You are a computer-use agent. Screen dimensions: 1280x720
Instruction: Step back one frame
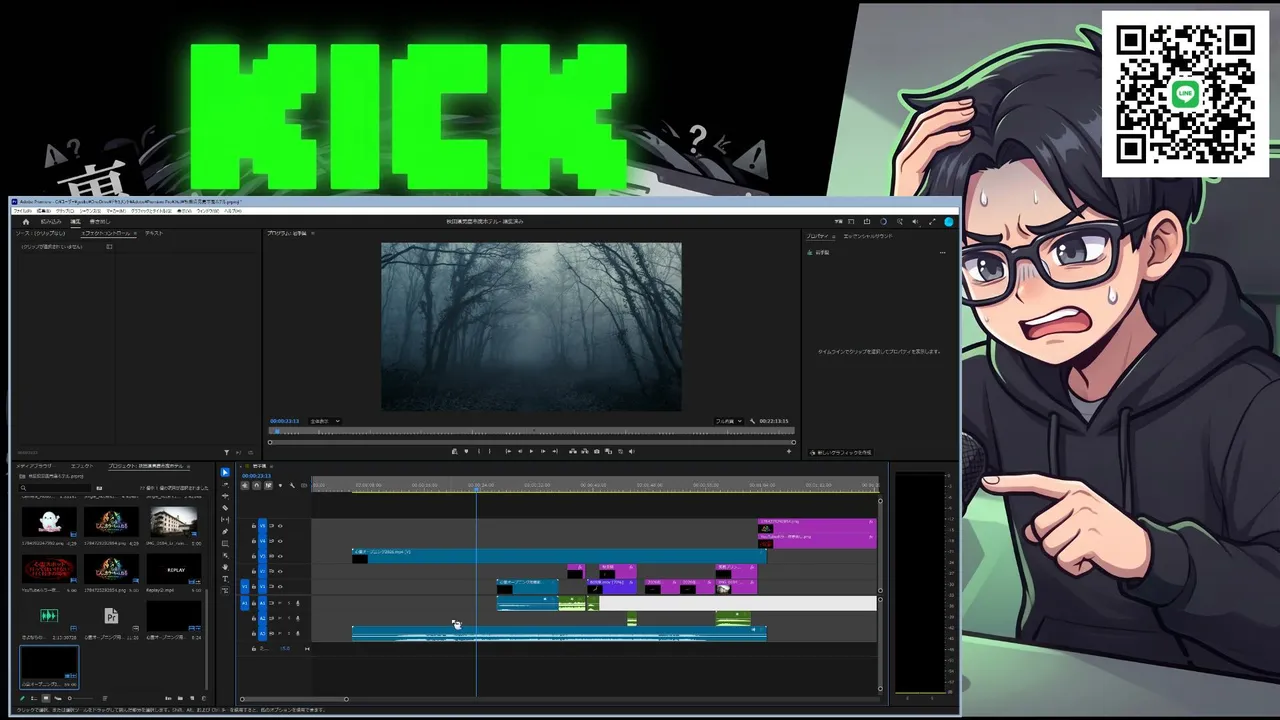(520, 451)
